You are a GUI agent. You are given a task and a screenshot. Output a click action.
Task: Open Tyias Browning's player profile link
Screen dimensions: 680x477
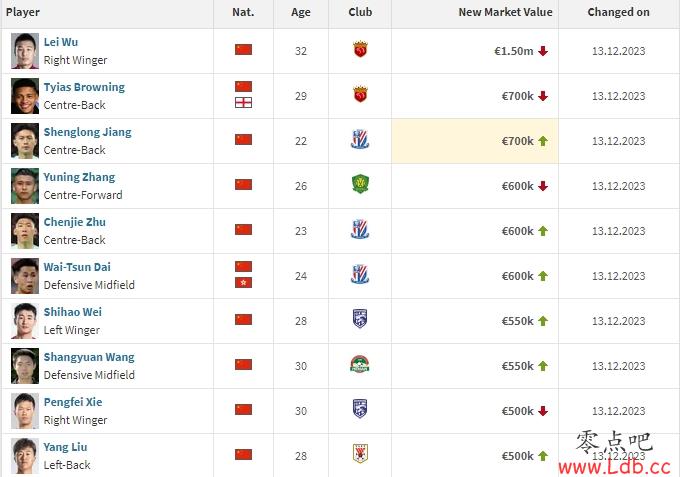[x=84, y=87]
